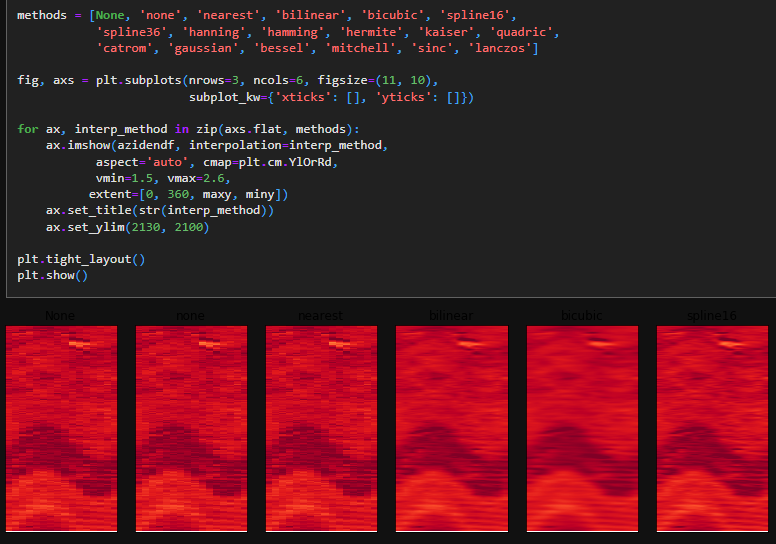Viewport: 776px width, 544px height.
Task: Click the 'mitchell' string in code
Action: pyautogui.click(x=360, y=49)
